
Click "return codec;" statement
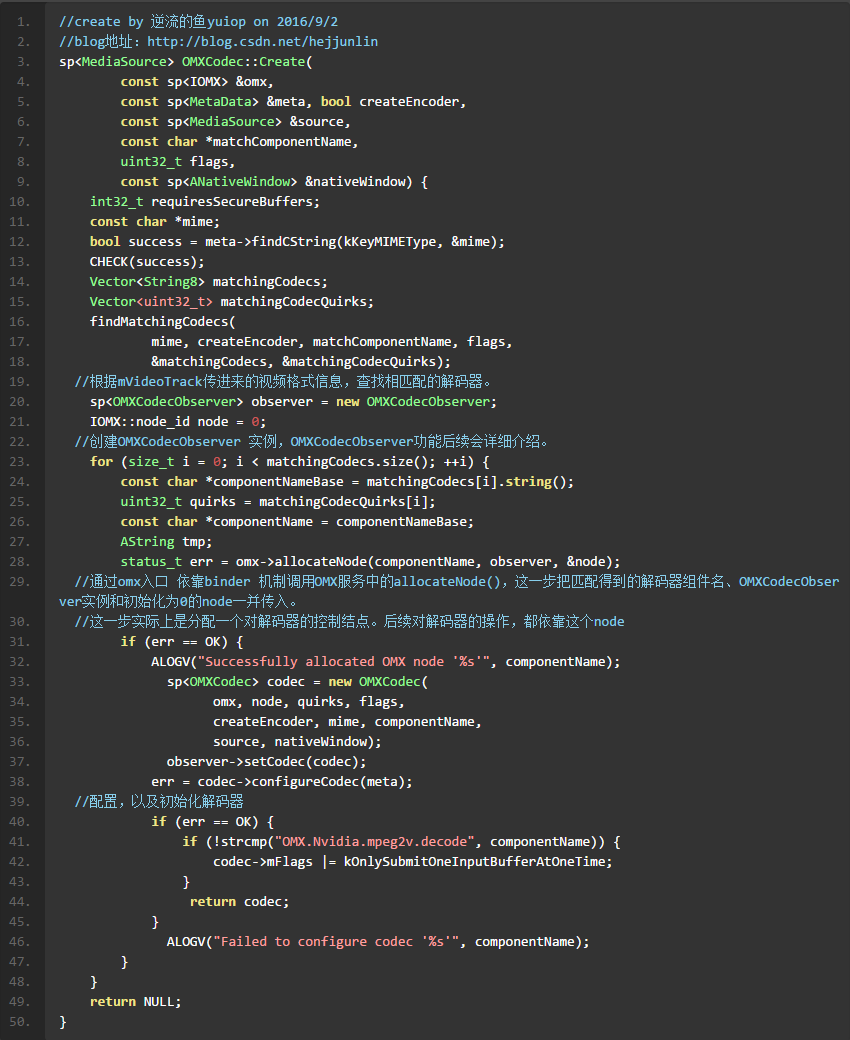[x=239, y=901]
